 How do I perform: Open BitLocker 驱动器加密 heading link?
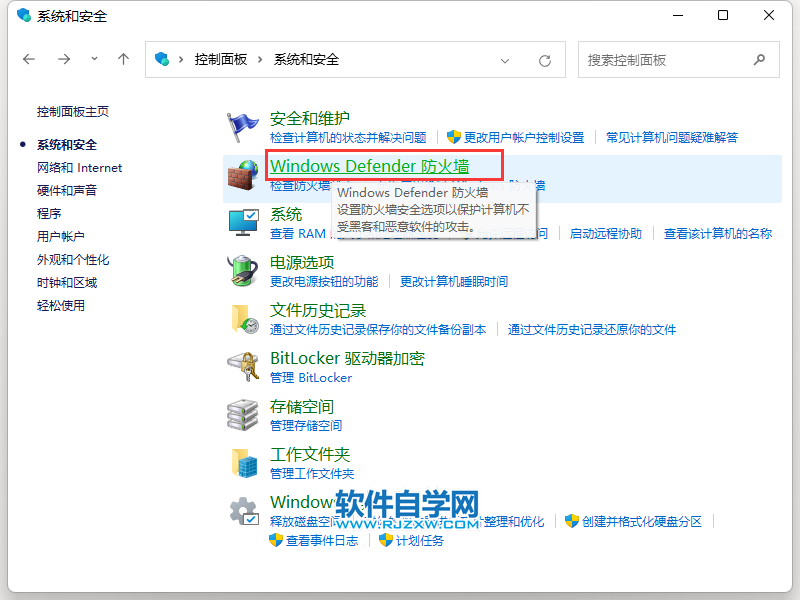347,358
